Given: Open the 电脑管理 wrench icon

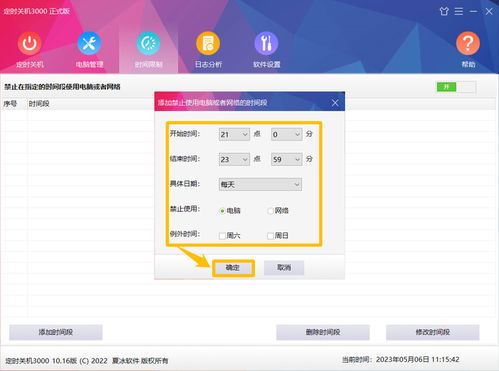Looking at the screenshot, I should tap(89, 43).
